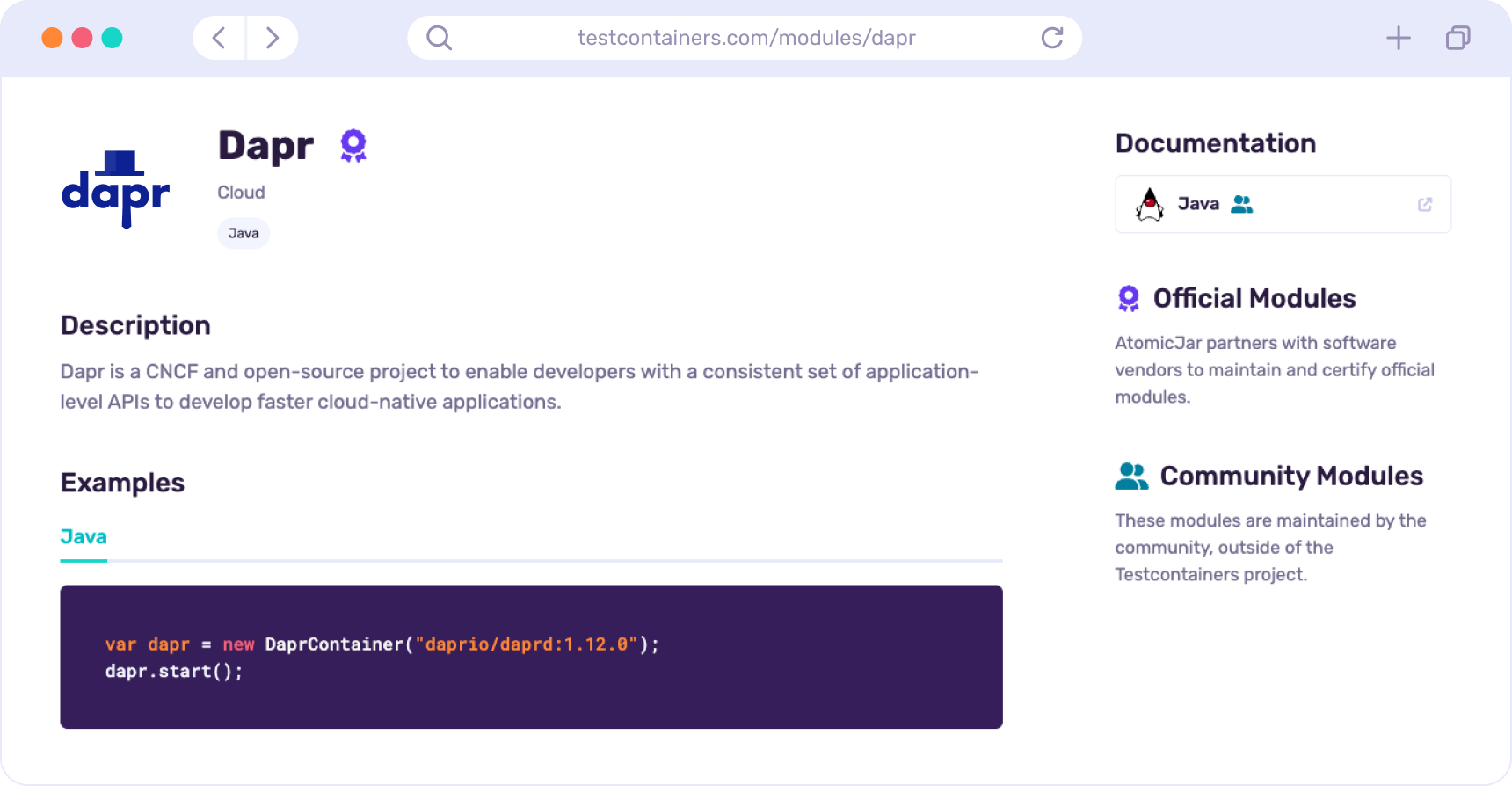The height and width of the screenshot is (786, 1512).
Task: Click the address bar URL testcontainers.com/modules/dapr
Action: pyautogui.click(x=746, y=38)
